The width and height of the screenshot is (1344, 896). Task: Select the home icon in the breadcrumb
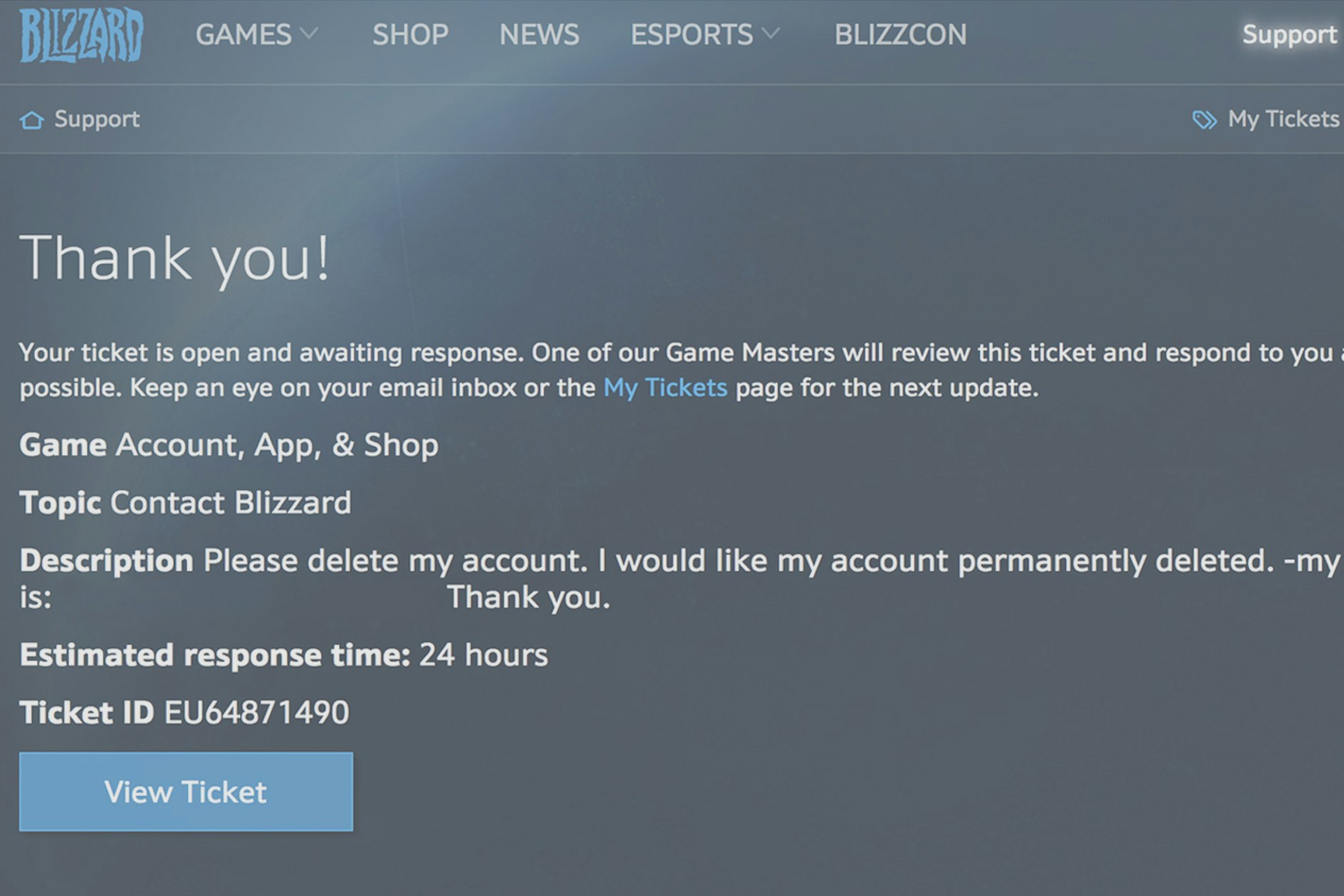[x=31, y=119]
